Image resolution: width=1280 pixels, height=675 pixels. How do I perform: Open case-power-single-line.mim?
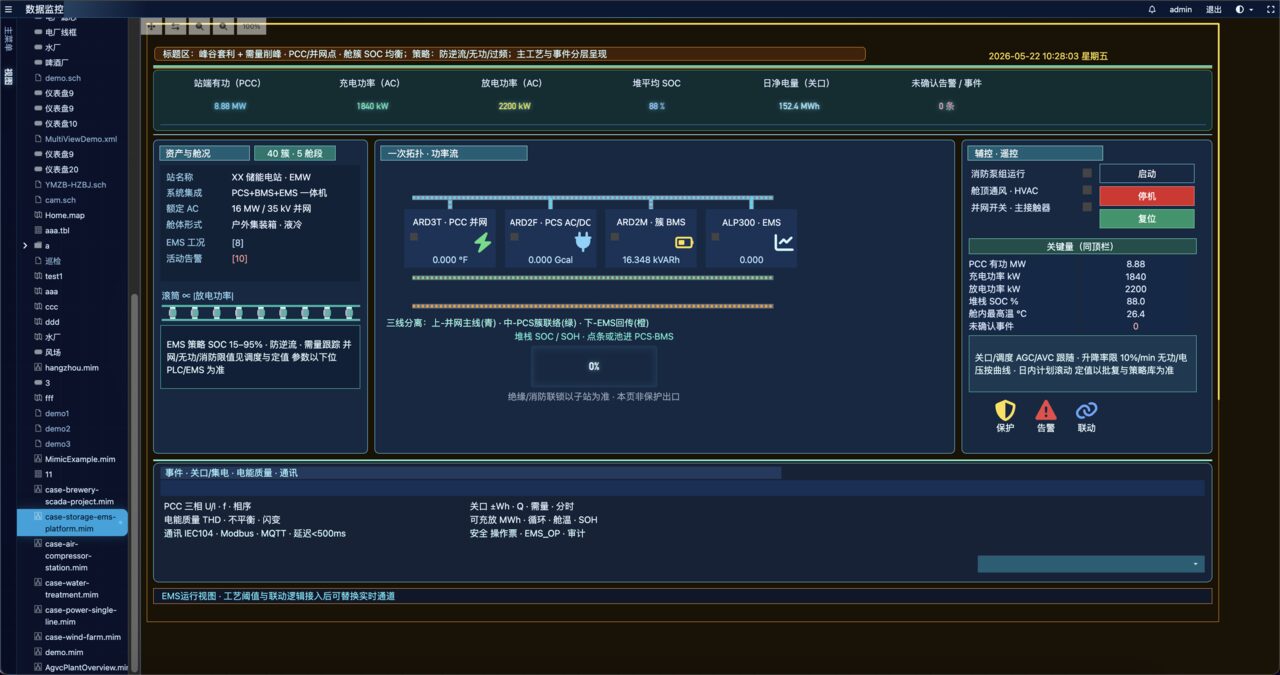point(80,615)
